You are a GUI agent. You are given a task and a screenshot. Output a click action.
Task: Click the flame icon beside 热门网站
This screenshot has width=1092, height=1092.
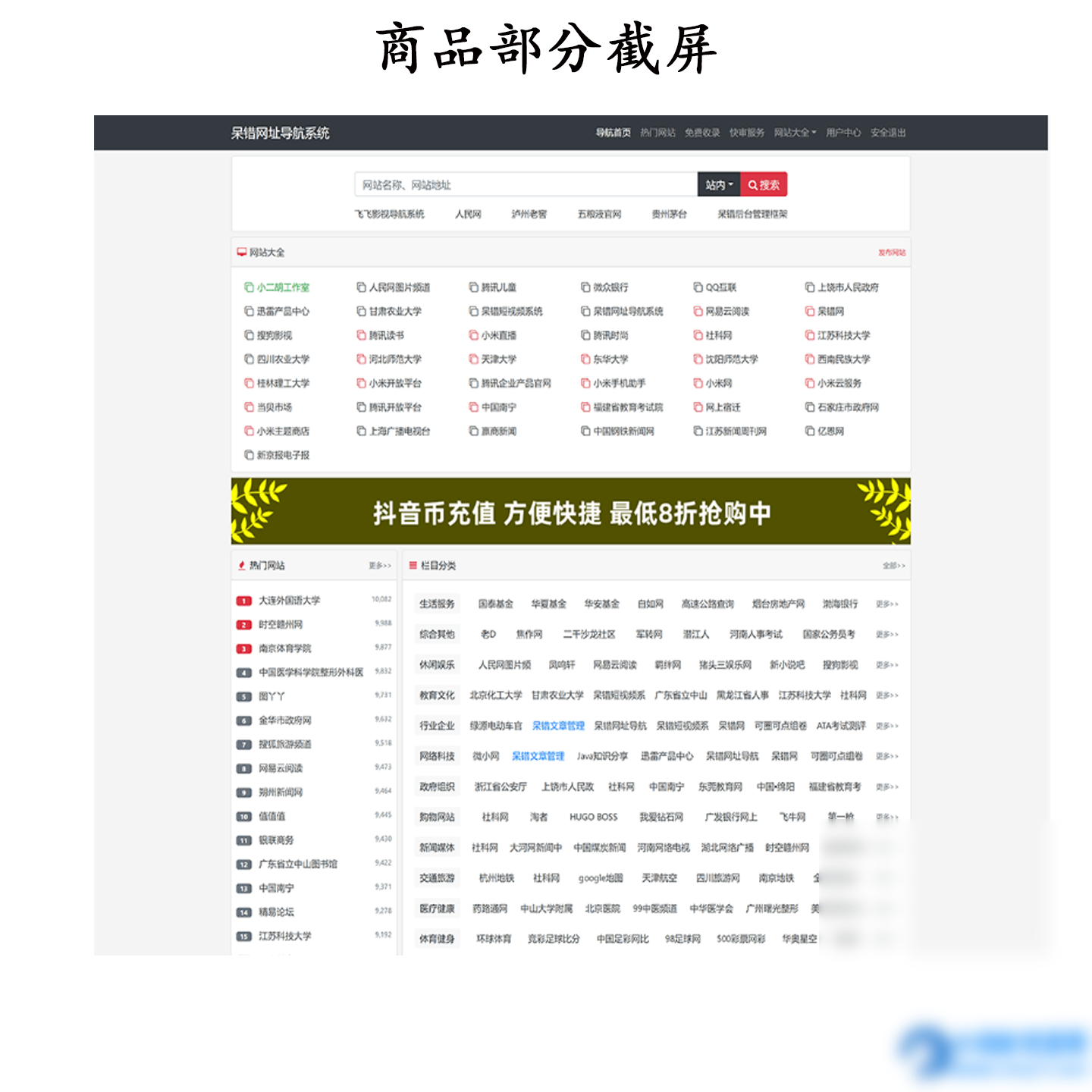pos(241,565)
